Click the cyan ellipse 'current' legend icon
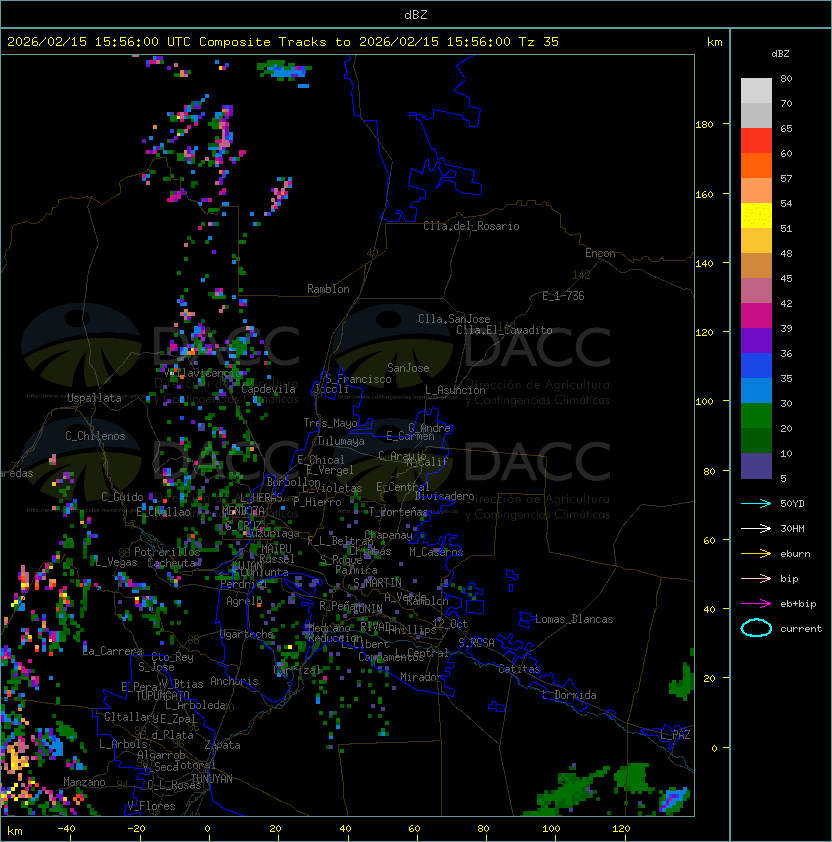 (756, 628)
